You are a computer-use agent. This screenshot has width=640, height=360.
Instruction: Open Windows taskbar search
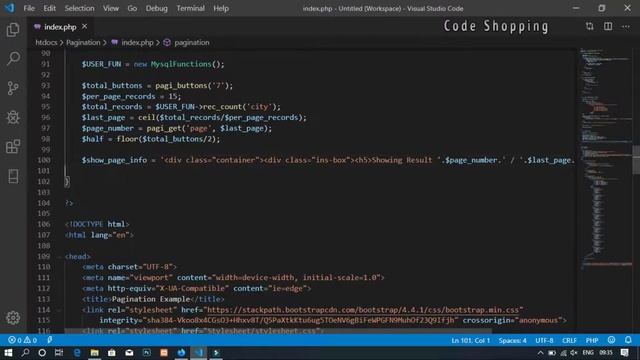(25, 353)
